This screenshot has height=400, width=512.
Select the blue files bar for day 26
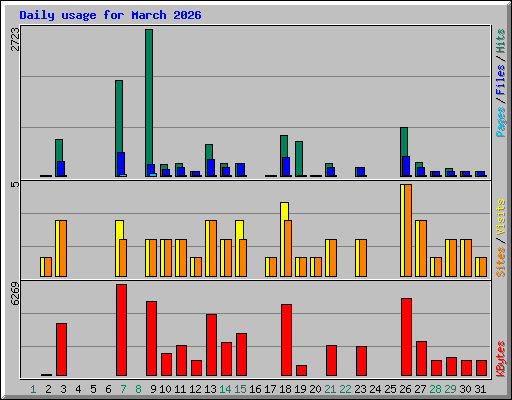click(406, 166)
